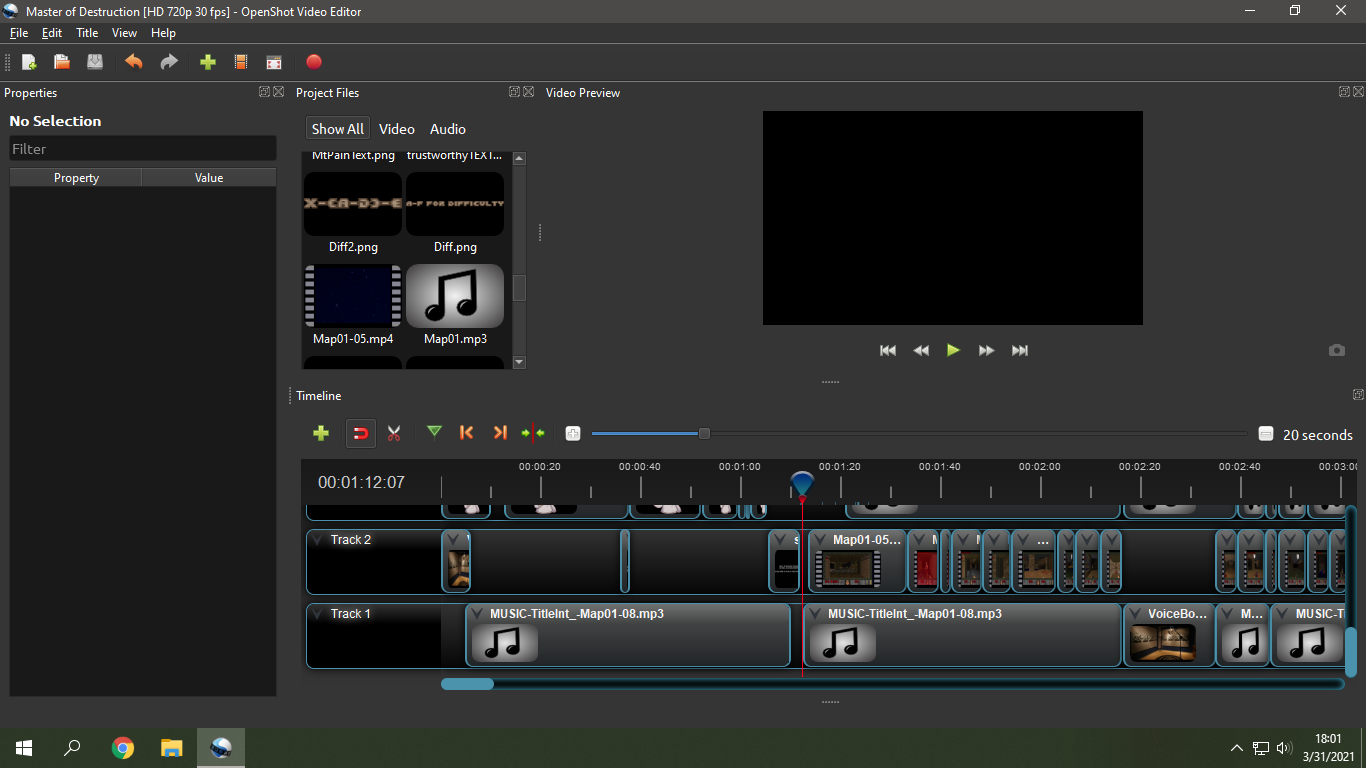Play the video preview
The image size is (1366, 768).
point(953,350)
